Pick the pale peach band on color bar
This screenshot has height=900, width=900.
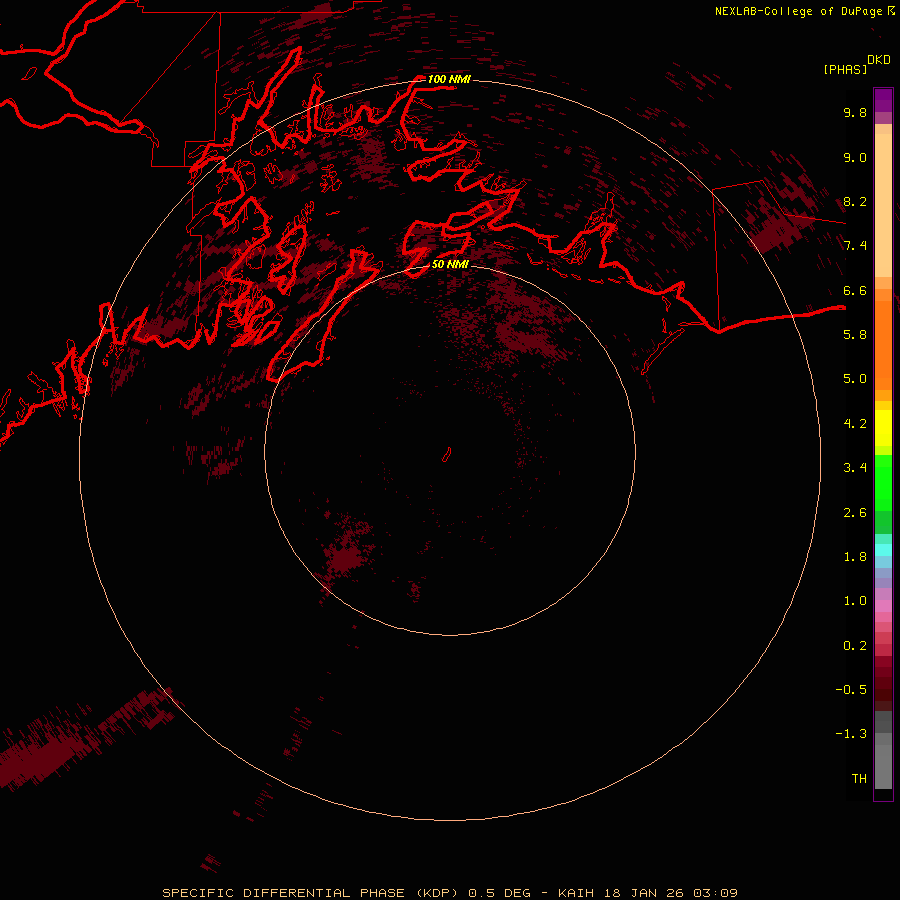(883, 205)
